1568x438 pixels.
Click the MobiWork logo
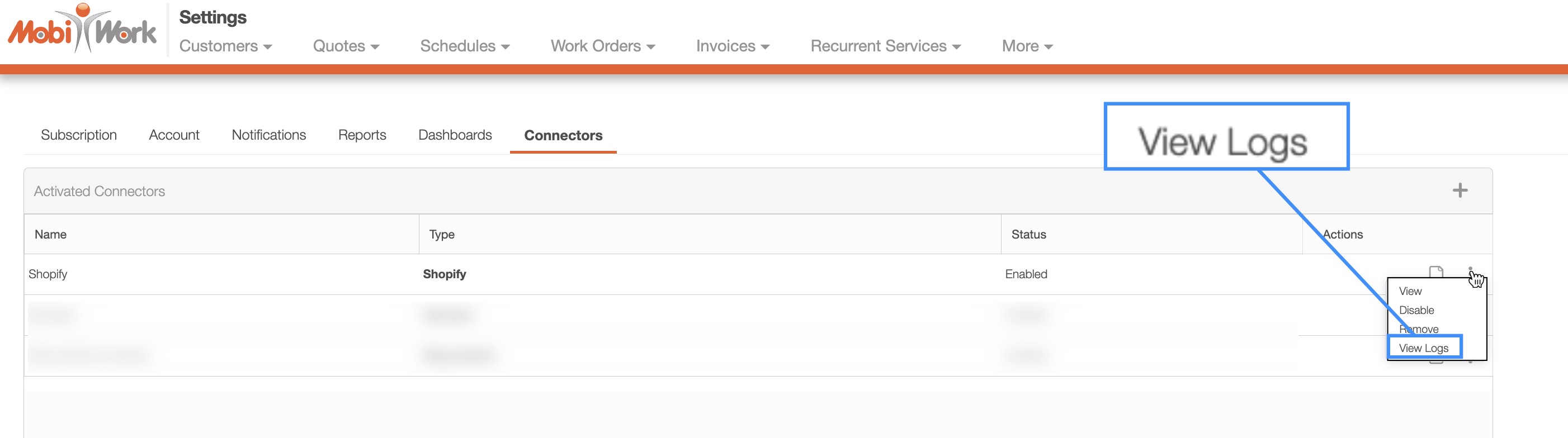pos(82,29)
